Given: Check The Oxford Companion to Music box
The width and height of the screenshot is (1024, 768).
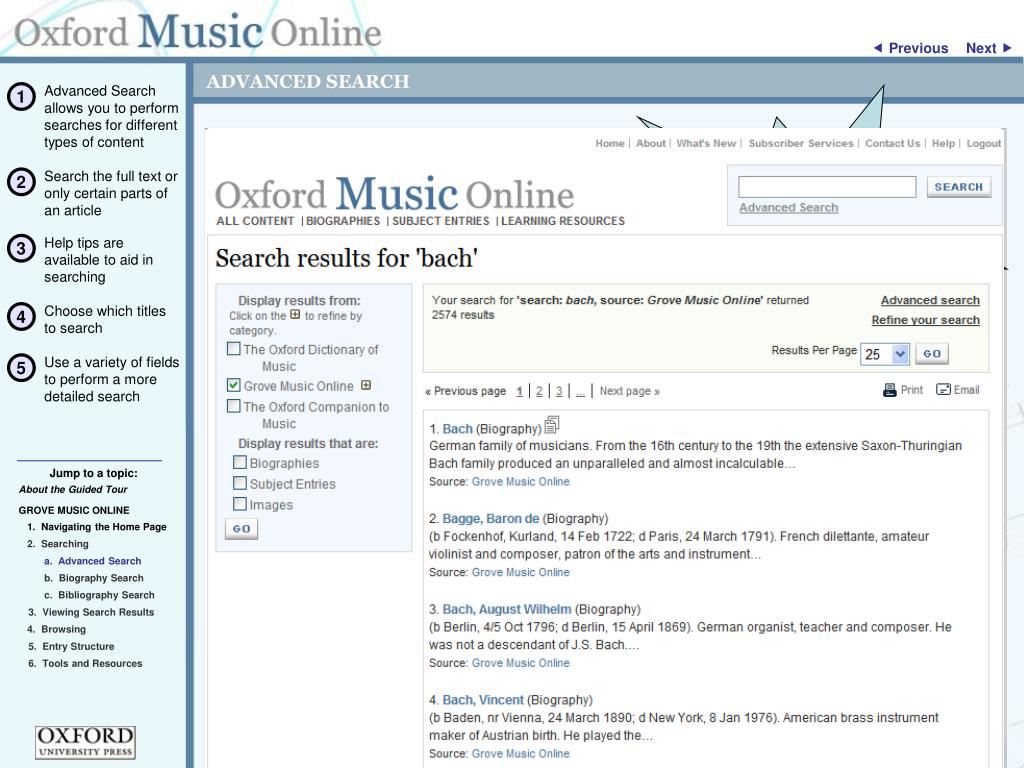Looking at the screenshot, I should tap(233, 406).
